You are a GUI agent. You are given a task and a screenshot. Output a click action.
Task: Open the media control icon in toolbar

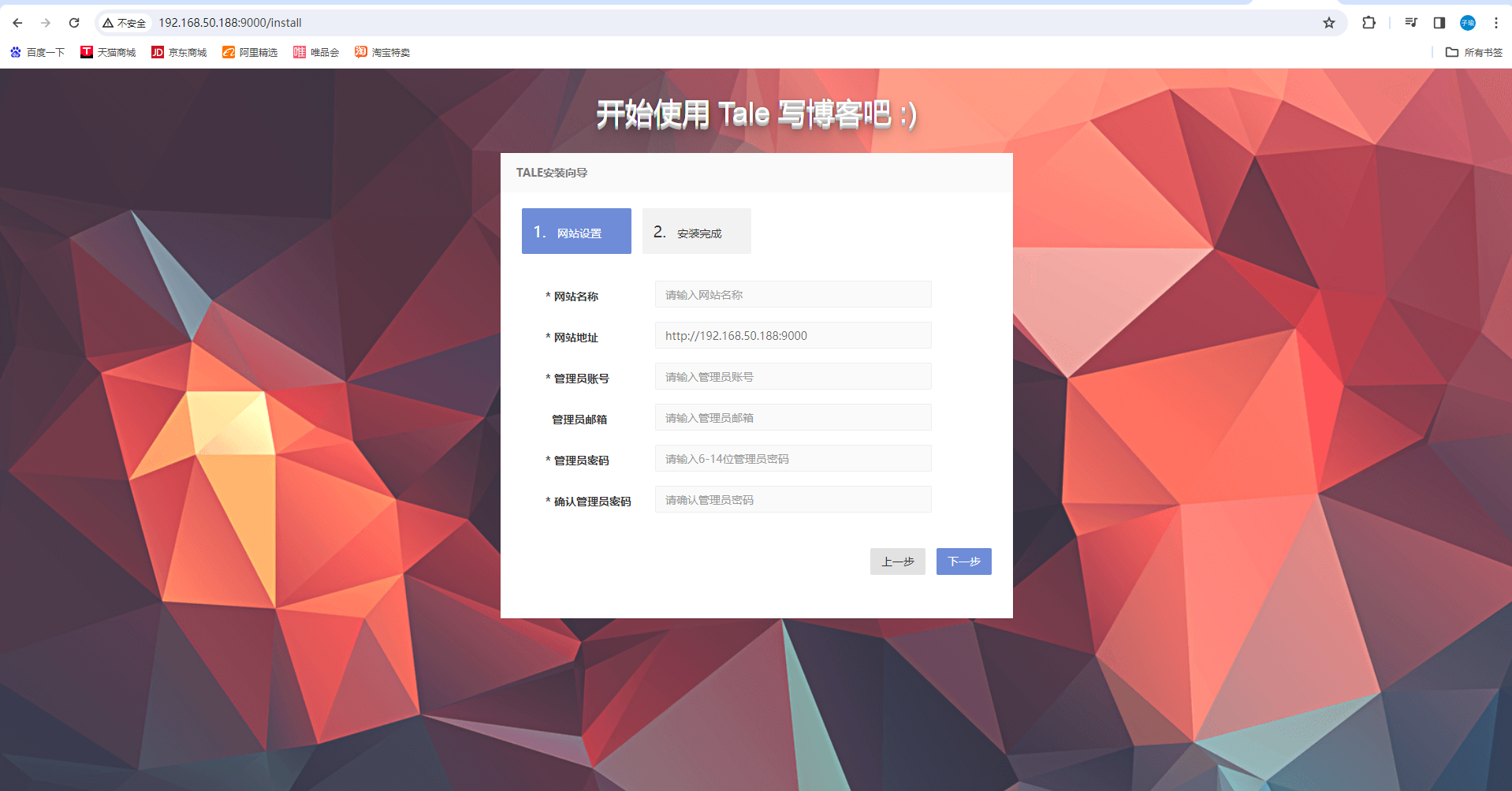coord(1411,23)
